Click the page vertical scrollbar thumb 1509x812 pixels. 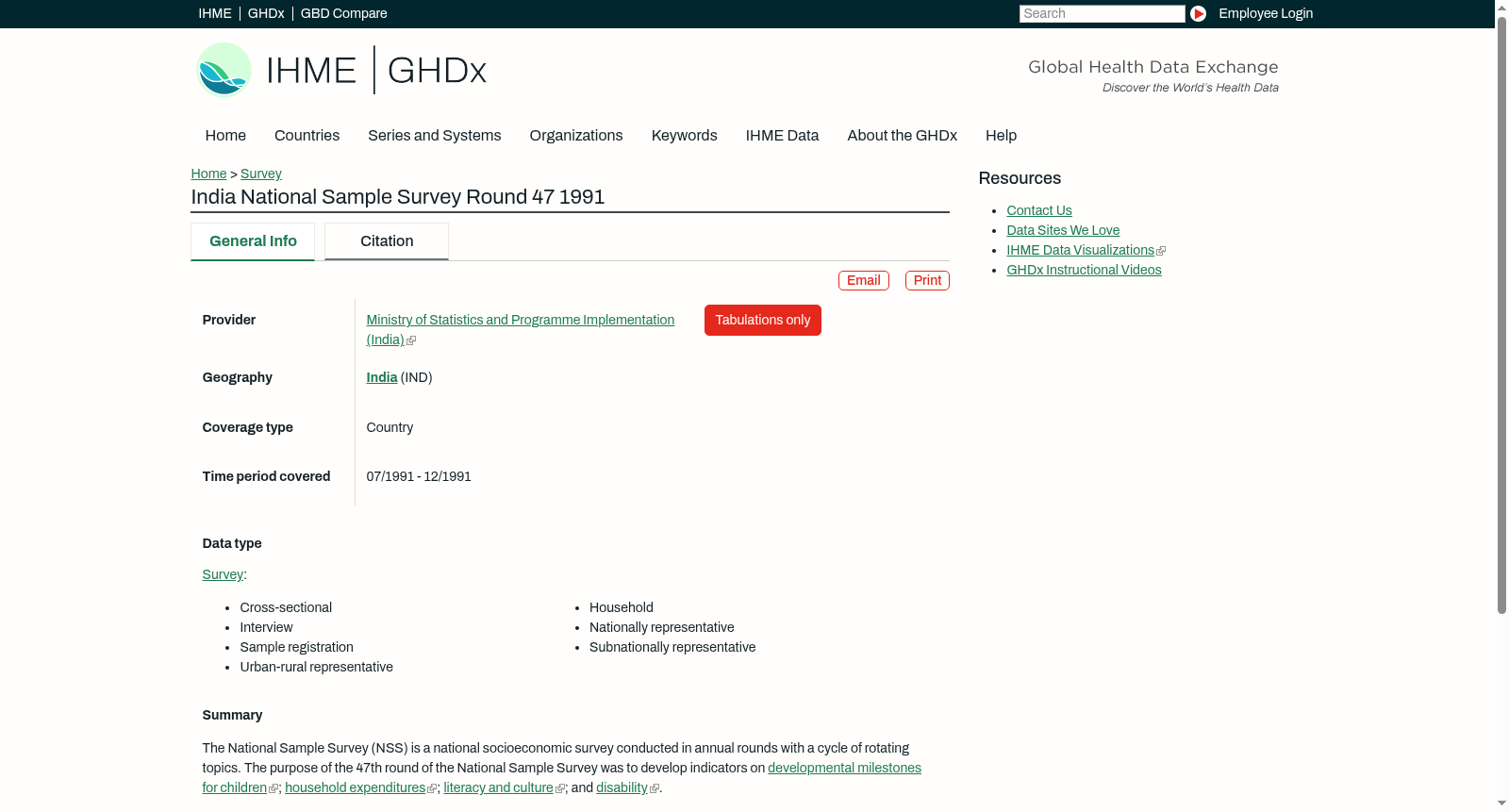click(1501, 314)
